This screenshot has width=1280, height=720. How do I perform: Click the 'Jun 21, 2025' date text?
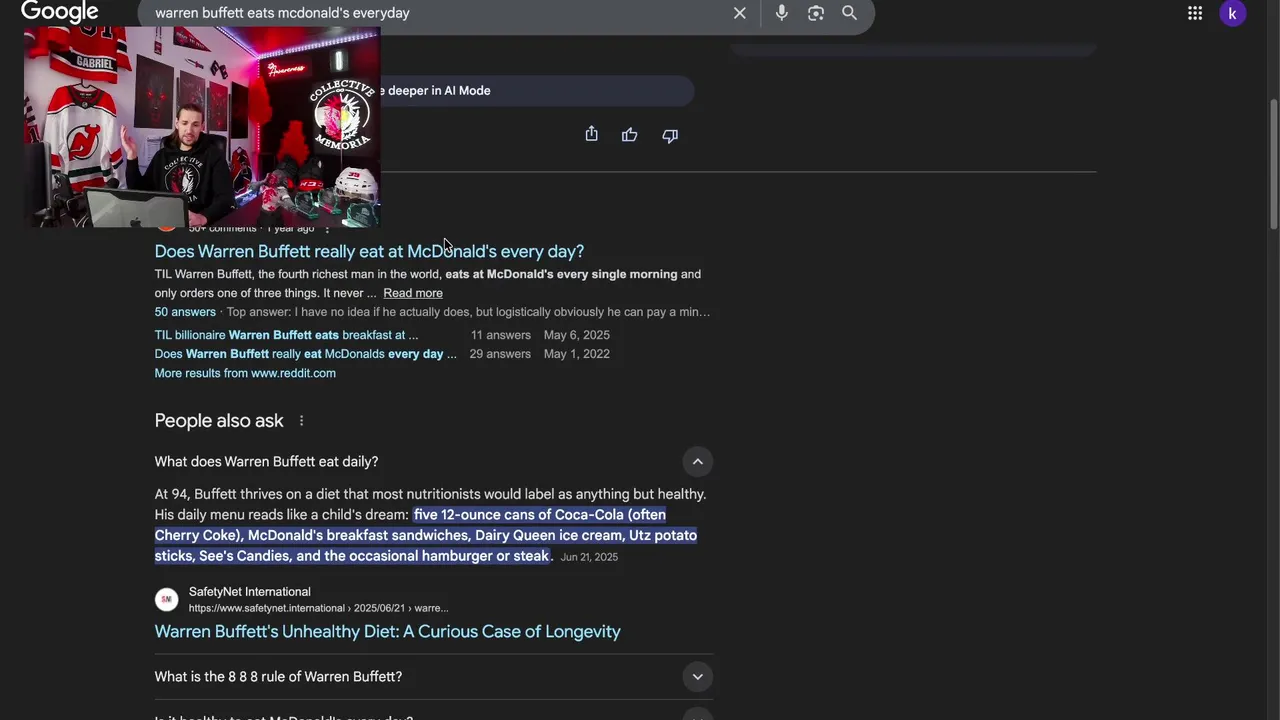click(589, 557)
